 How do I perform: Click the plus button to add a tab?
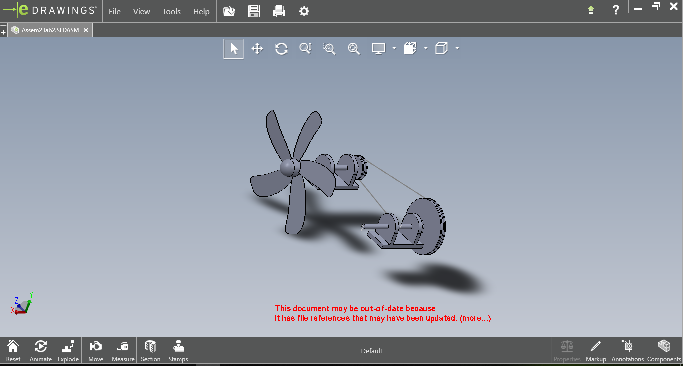point(3,31)
